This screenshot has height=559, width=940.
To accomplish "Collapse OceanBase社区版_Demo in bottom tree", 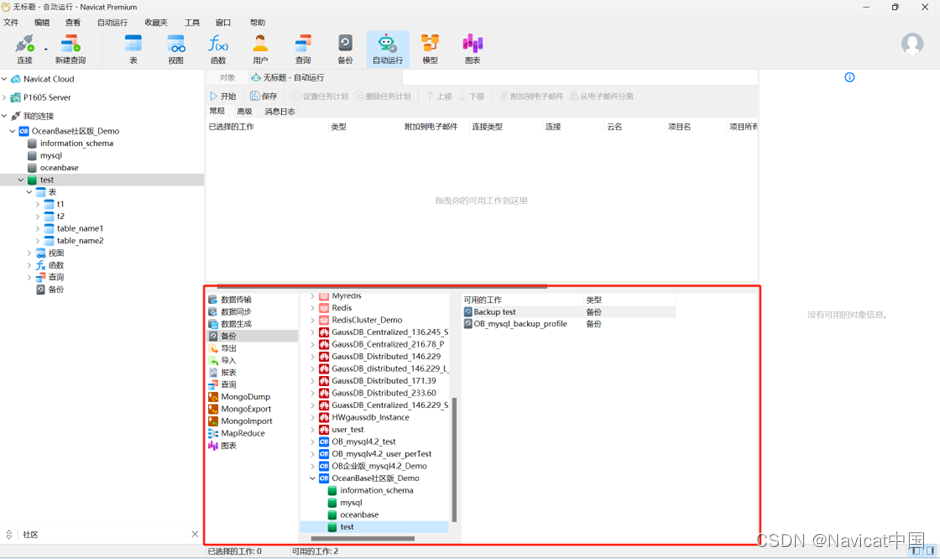I will [312, 478].
